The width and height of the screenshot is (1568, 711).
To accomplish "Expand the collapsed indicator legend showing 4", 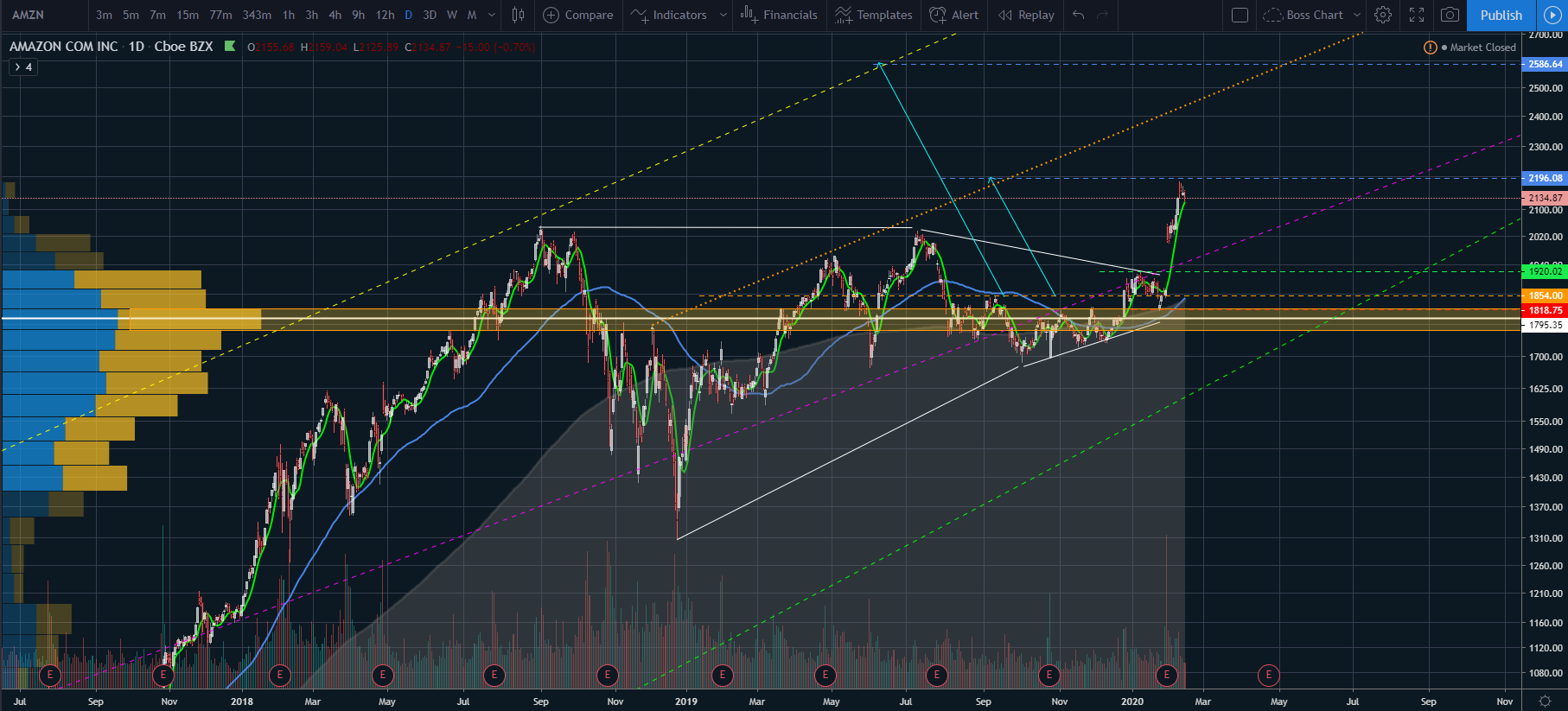I will tap(23, 67).
